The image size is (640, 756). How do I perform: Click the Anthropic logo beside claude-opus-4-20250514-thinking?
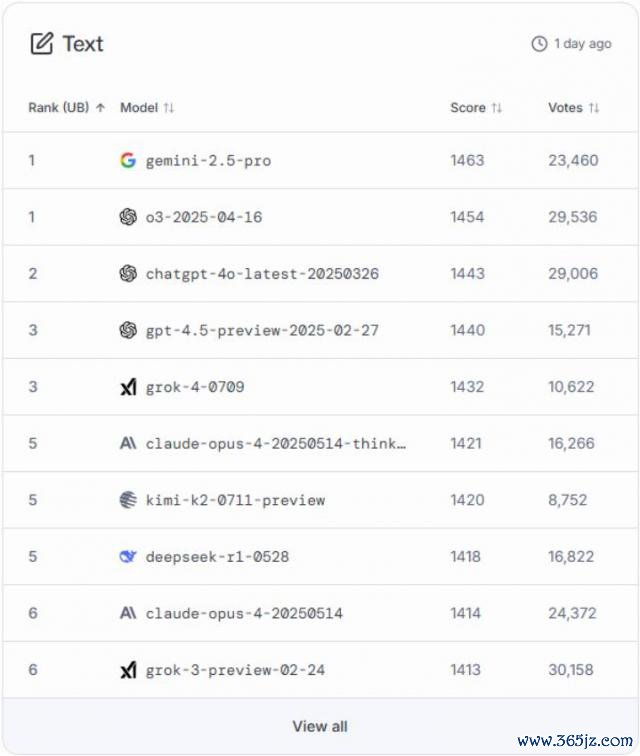[x=128, y=443]
